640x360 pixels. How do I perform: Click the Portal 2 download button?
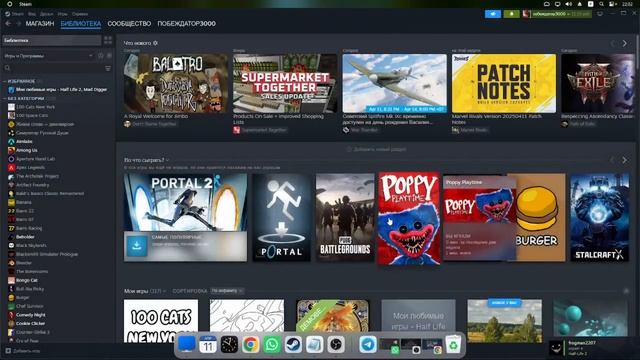tap(137, 246)
